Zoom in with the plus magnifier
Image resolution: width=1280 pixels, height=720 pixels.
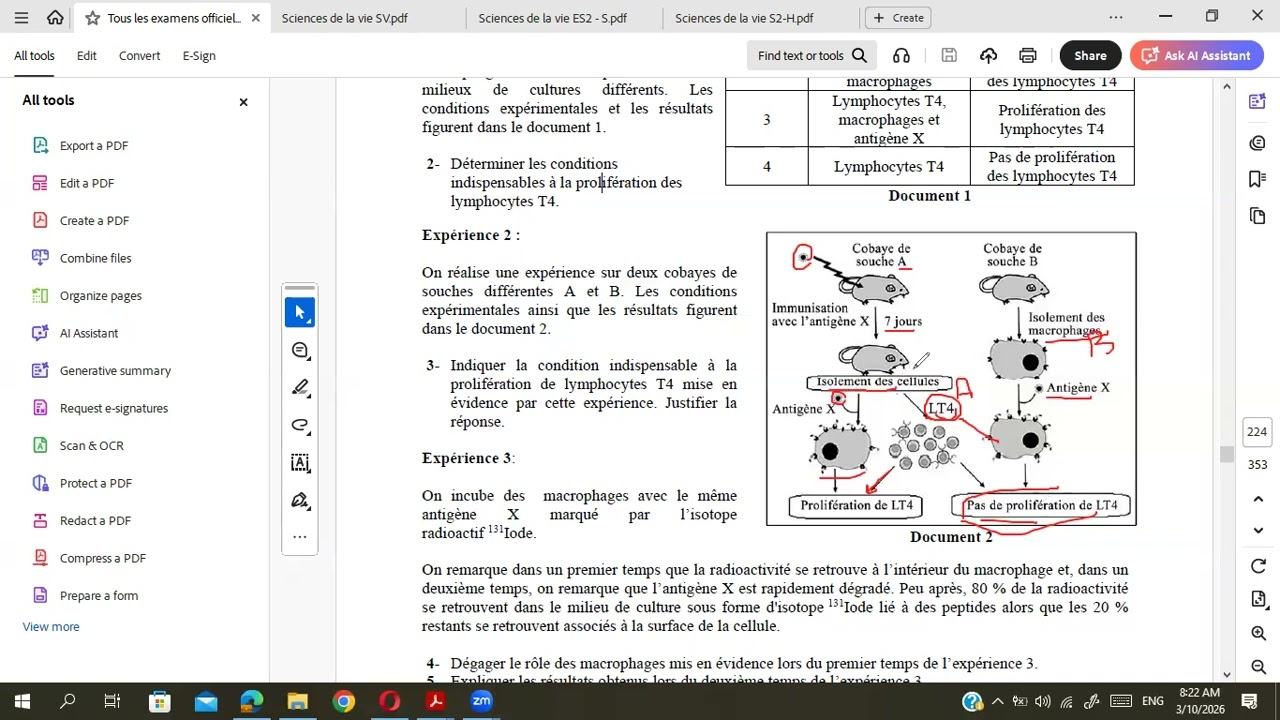(1258, 633)
